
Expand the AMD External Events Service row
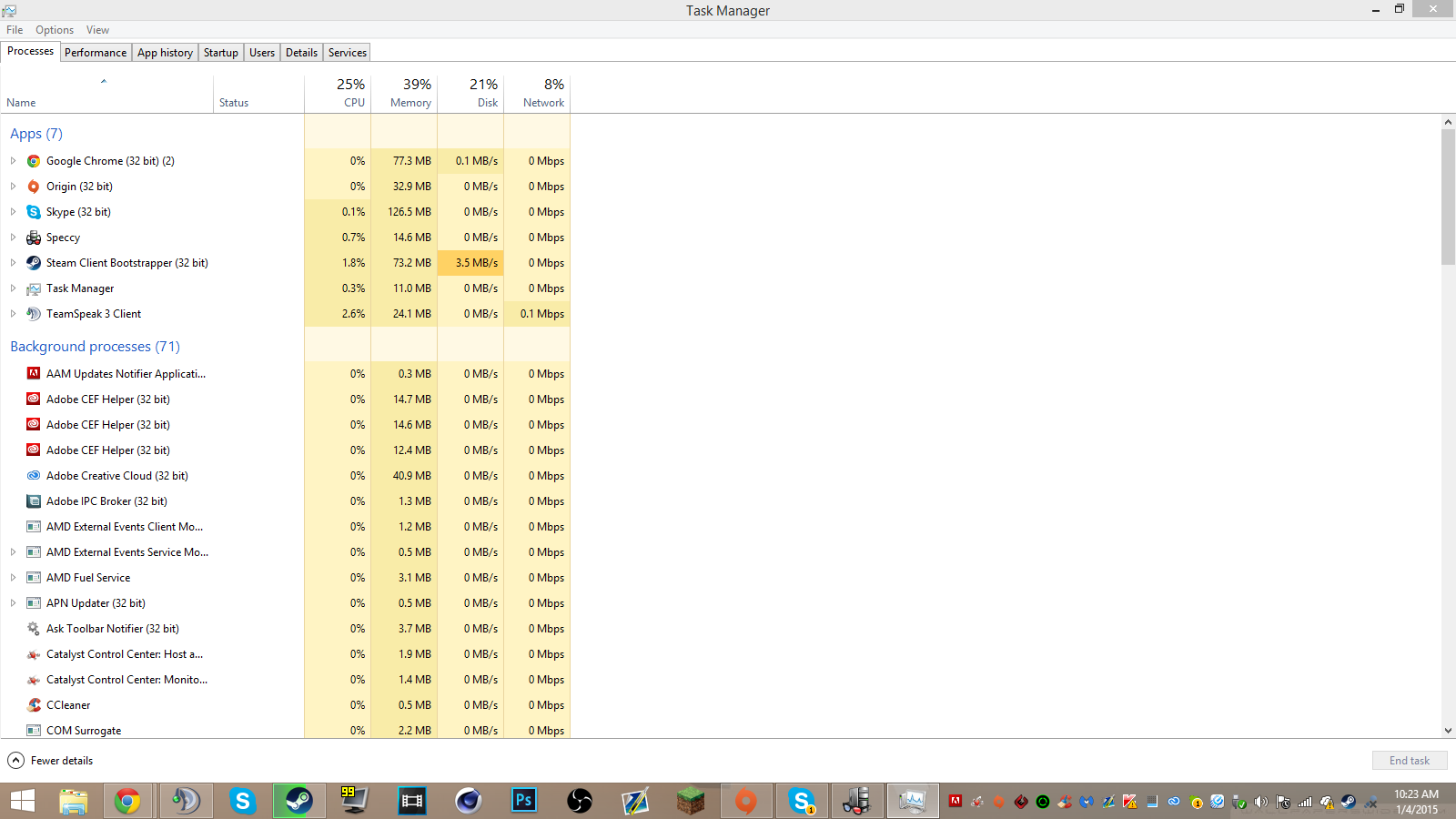point(13,552)
